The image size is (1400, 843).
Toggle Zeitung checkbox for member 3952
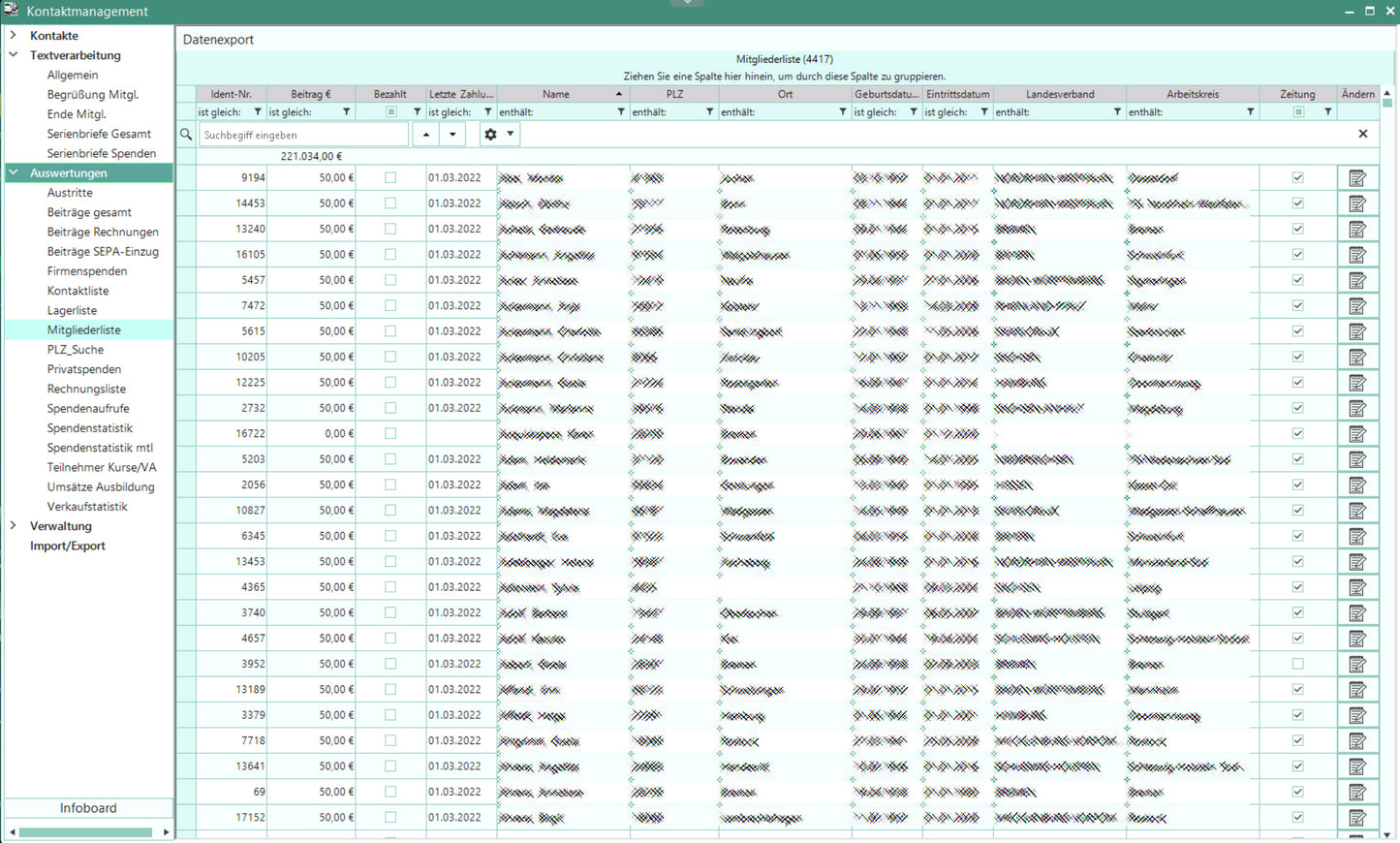[1297, 664]
